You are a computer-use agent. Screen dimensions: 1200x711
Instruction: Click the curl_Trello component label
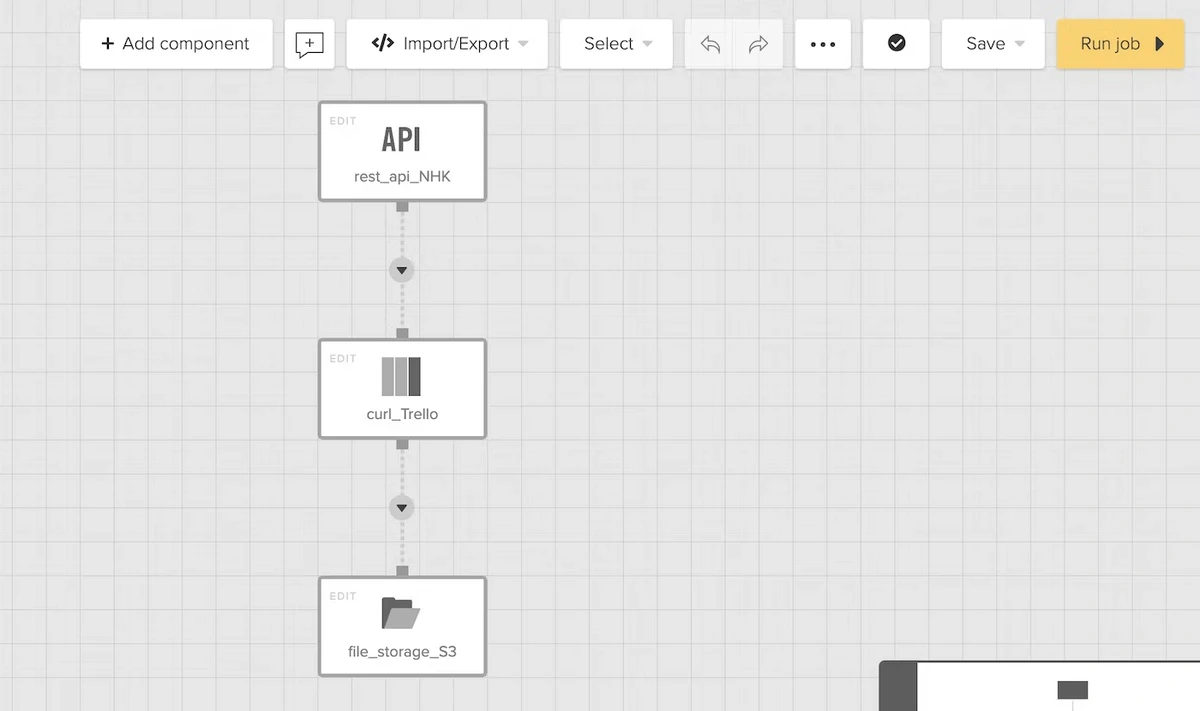click(402, 414)
